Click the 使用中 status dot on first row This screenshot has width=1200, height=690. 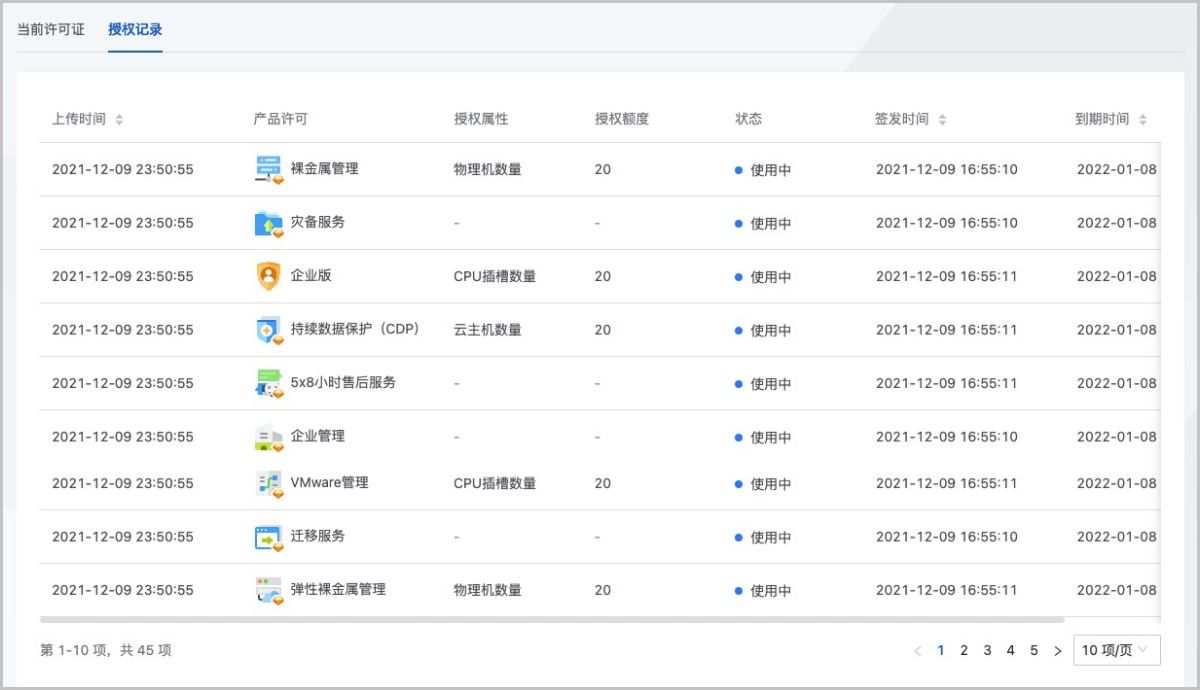pyautogui.click(x=738, y=169)
